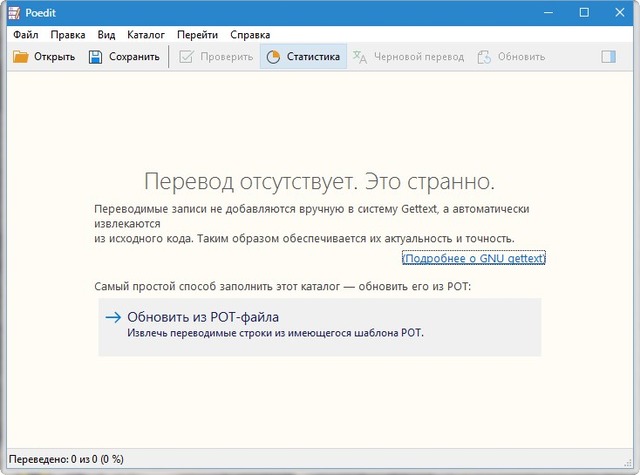Click the Переведено status bar text
The height and width of the screenshot is (475, 640).
pos(66,459)
